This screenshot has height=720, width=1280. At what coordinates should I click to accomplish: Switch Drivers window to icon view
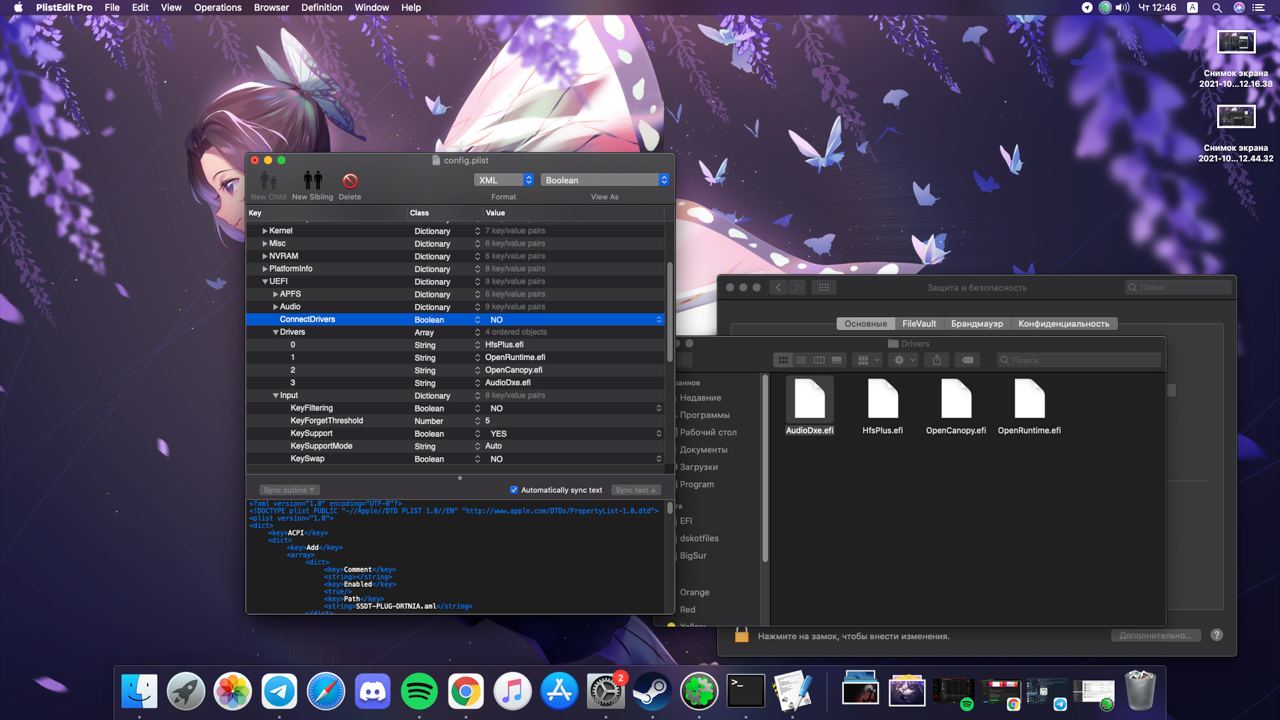[x=783, y=360]
